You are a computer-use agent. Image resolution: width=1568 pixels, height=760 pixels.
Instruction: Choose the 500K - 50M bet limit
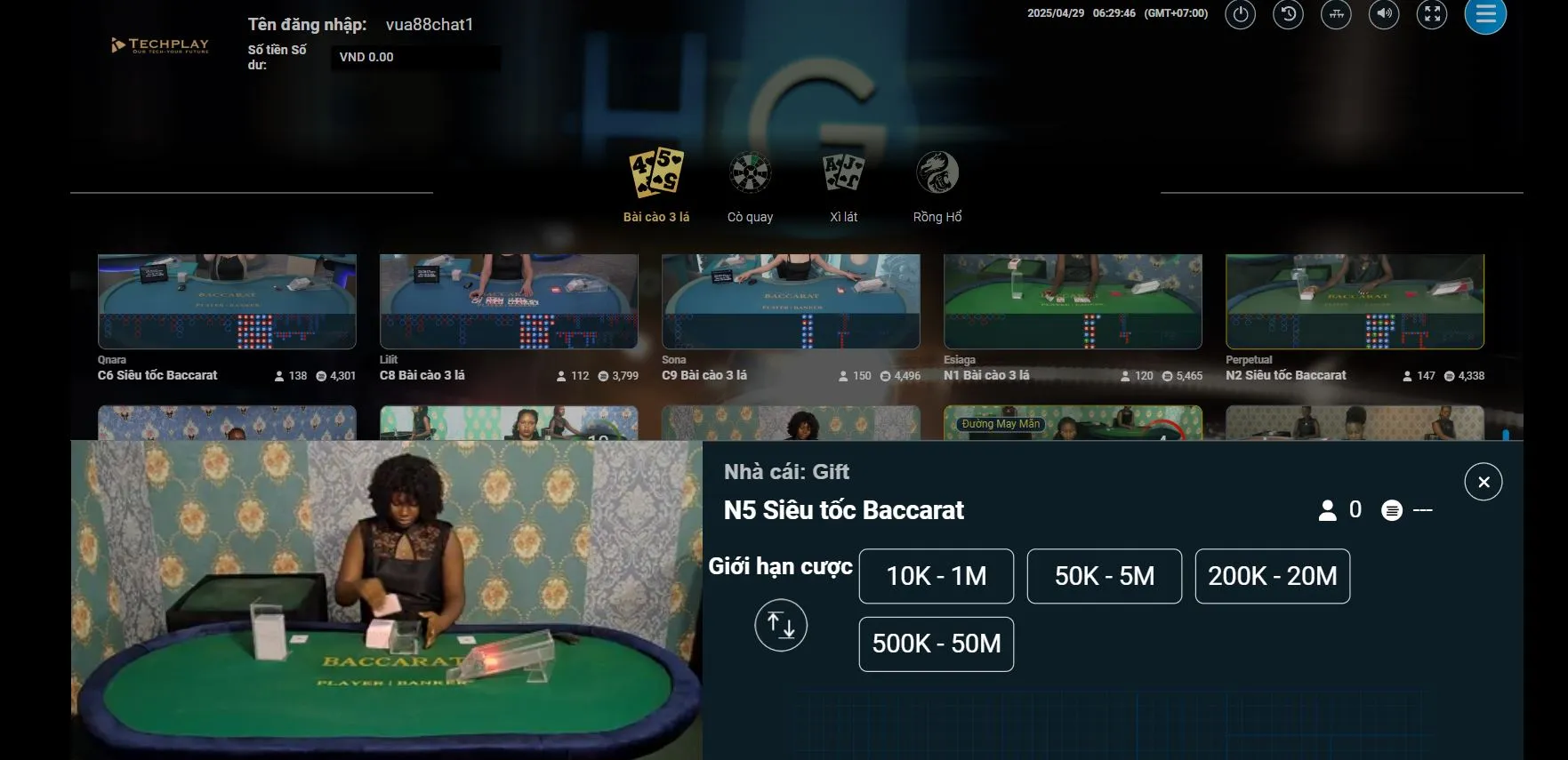937,644
